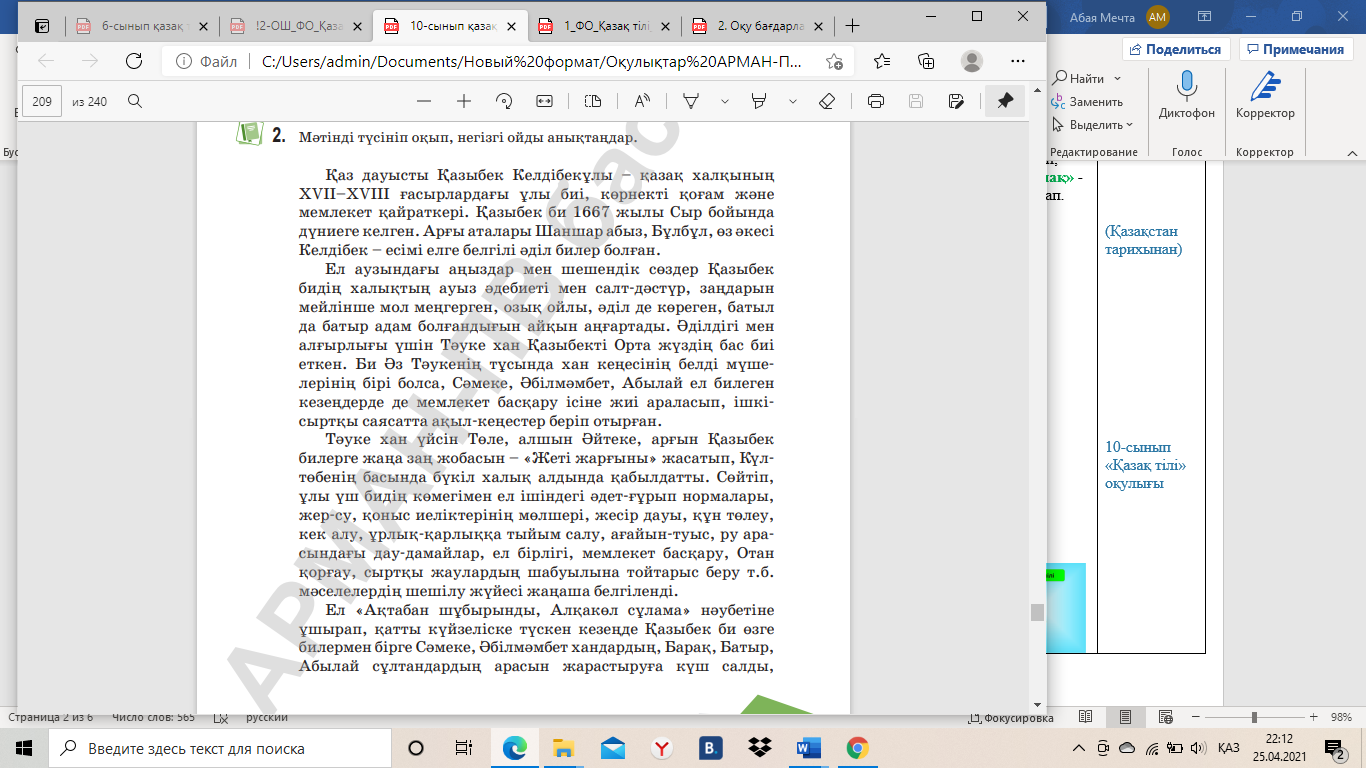This screenshot has height=768, width=1366.
Task: Open Dictation microphone (Диктофон) in Word
Action: tap(1187, 96)
